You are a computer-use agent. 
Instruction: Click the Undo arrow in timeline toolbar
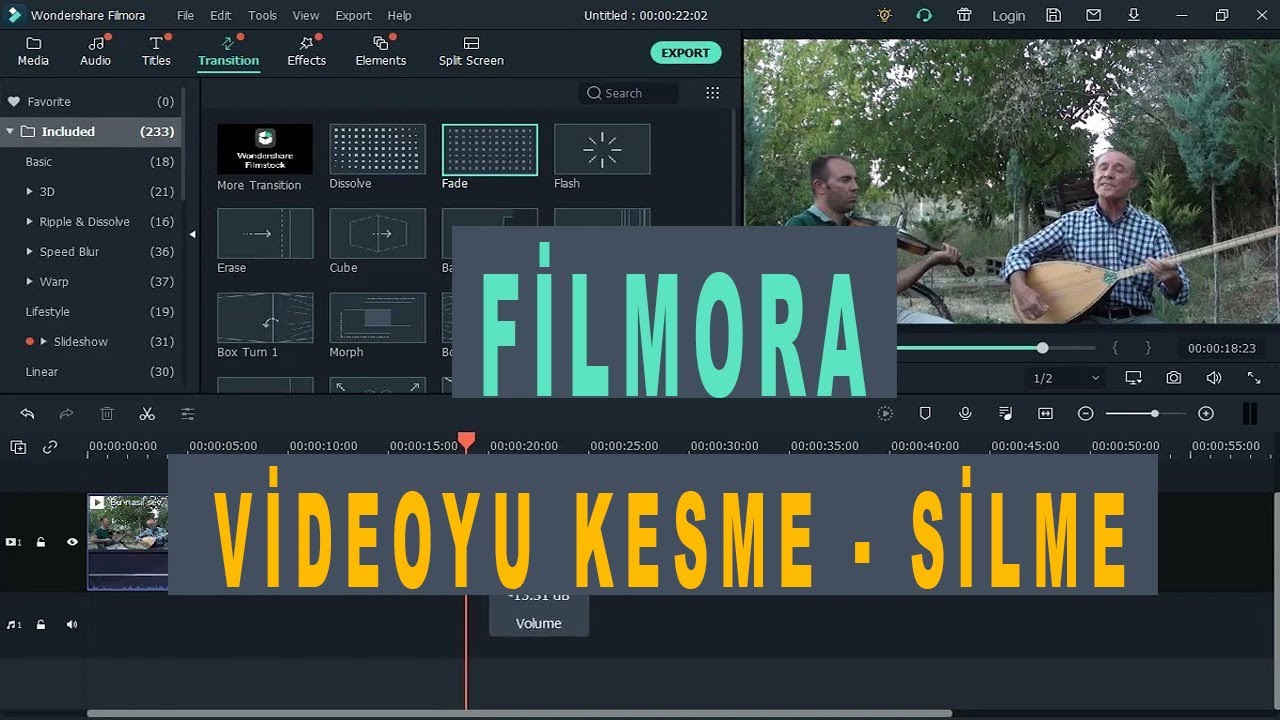pyautogui.click(x=27, y=413)
